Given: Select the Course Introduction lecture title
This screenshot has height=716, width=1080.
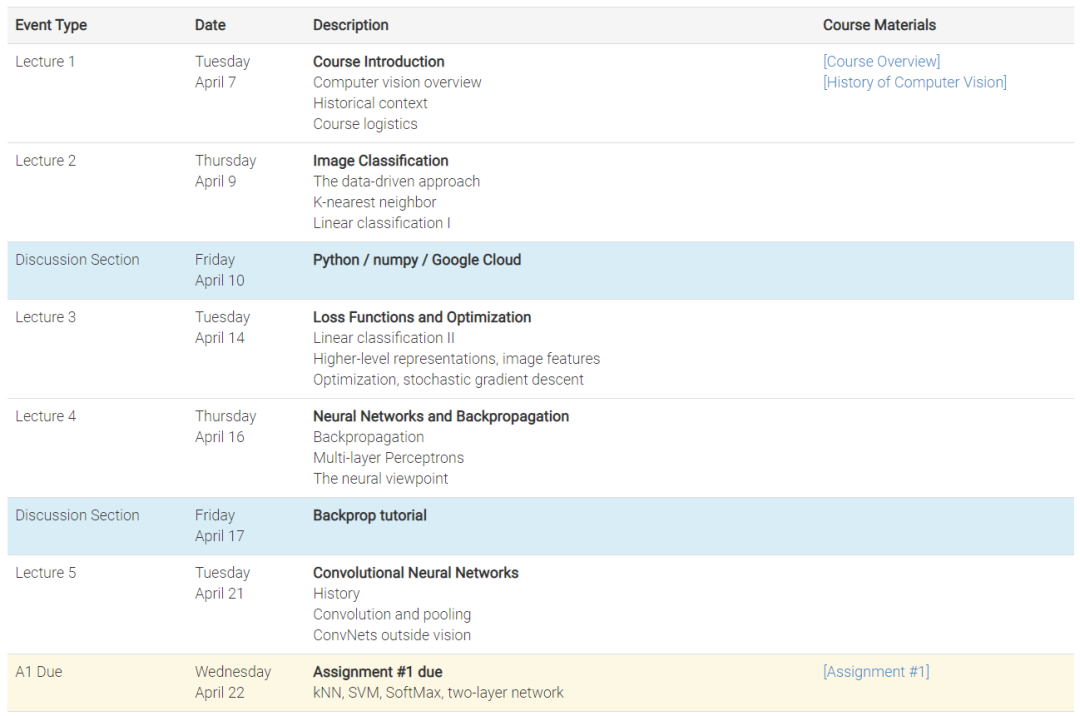Looking at the screenshot, I should point(379,62).
